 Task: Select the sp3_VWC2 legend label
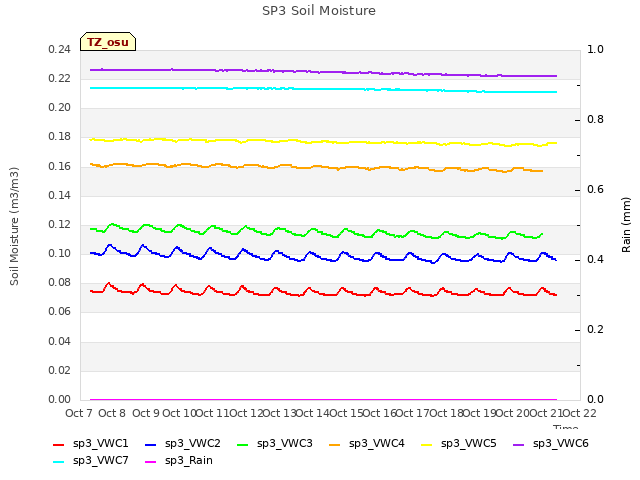(x=193, y=444)
